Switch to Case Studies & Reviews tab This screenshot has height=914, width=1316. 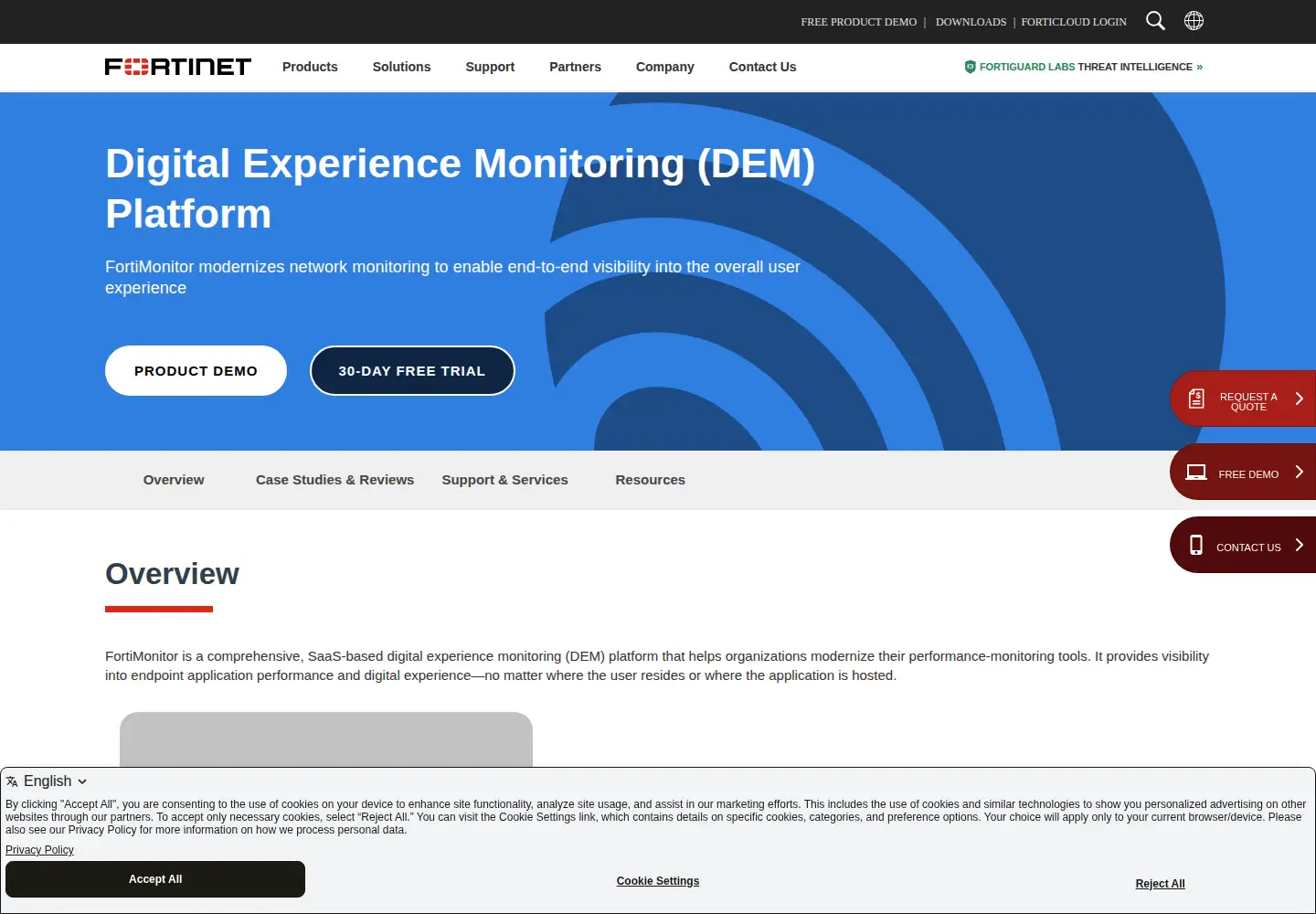(x=334, y=480)
